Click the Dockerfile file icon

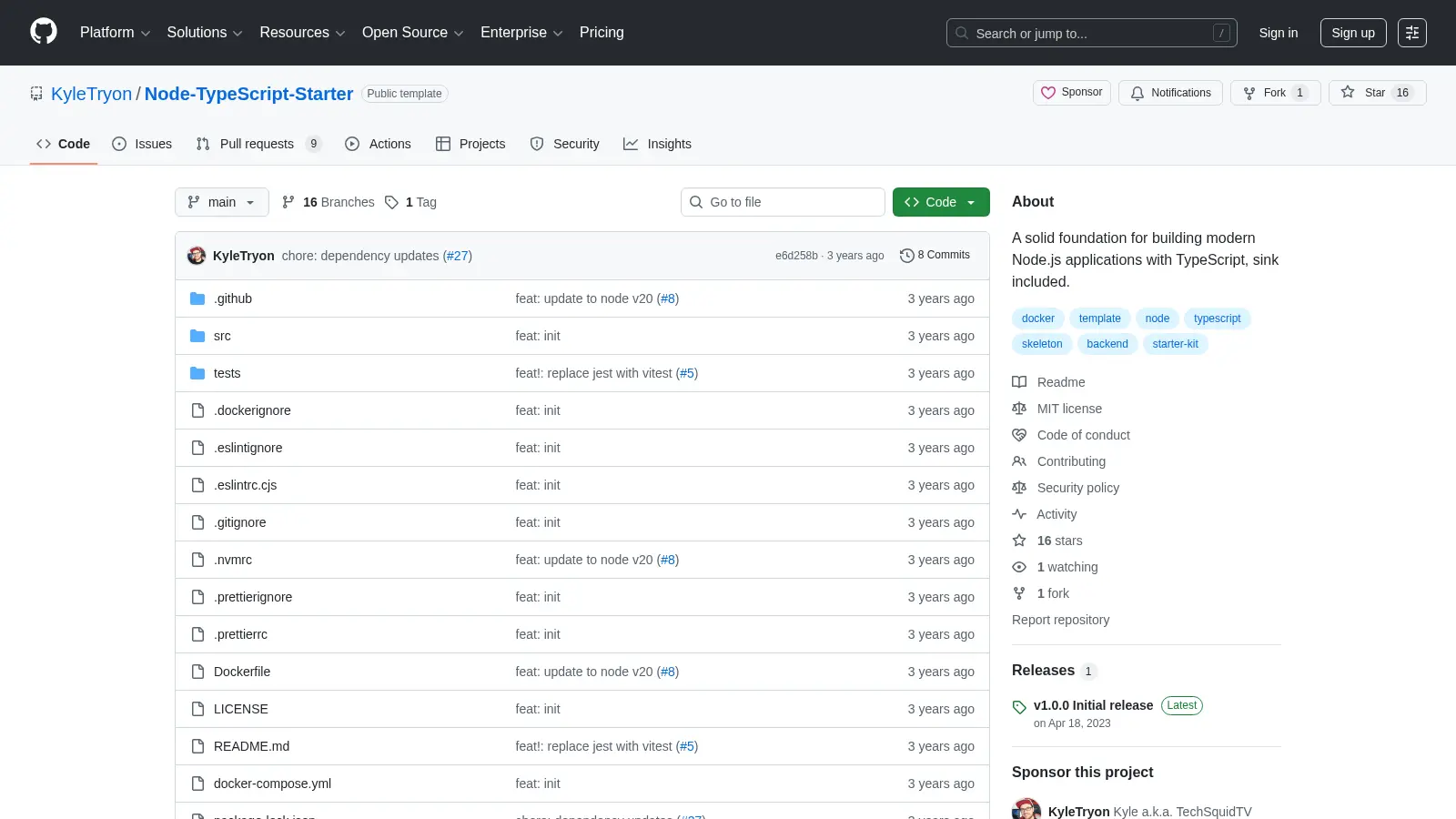(197, 672)
